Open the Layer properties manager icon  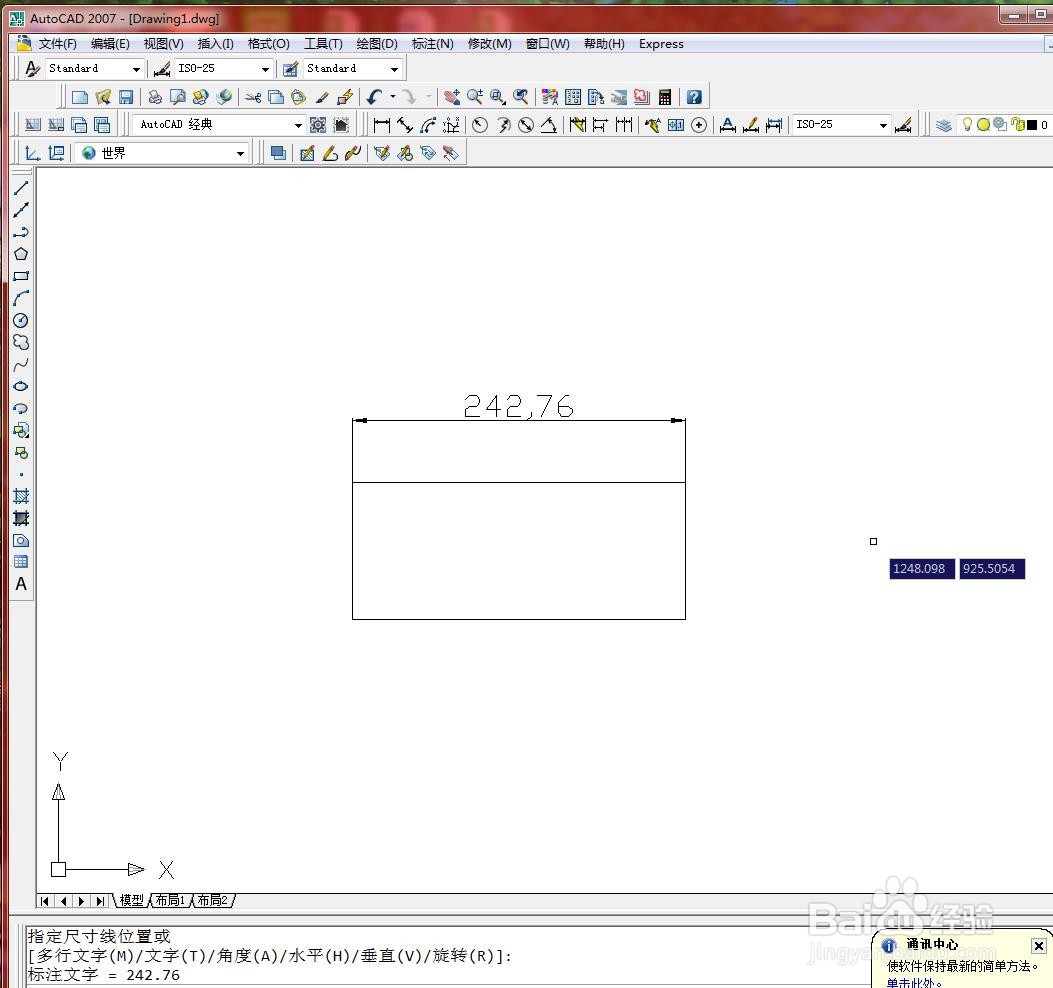pos(944,125)
